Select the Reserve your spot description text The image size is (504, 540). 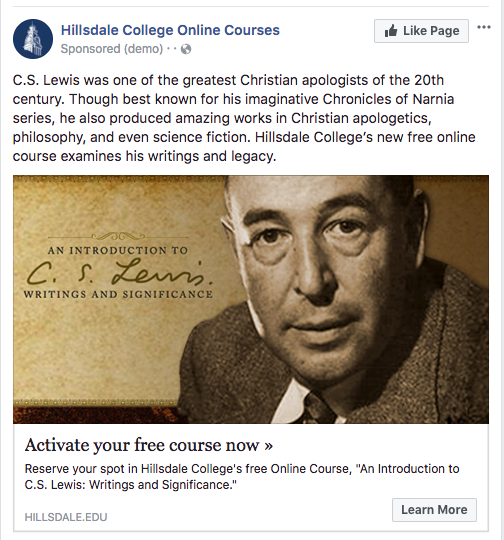pyautogui.click(x=242, y=477)
